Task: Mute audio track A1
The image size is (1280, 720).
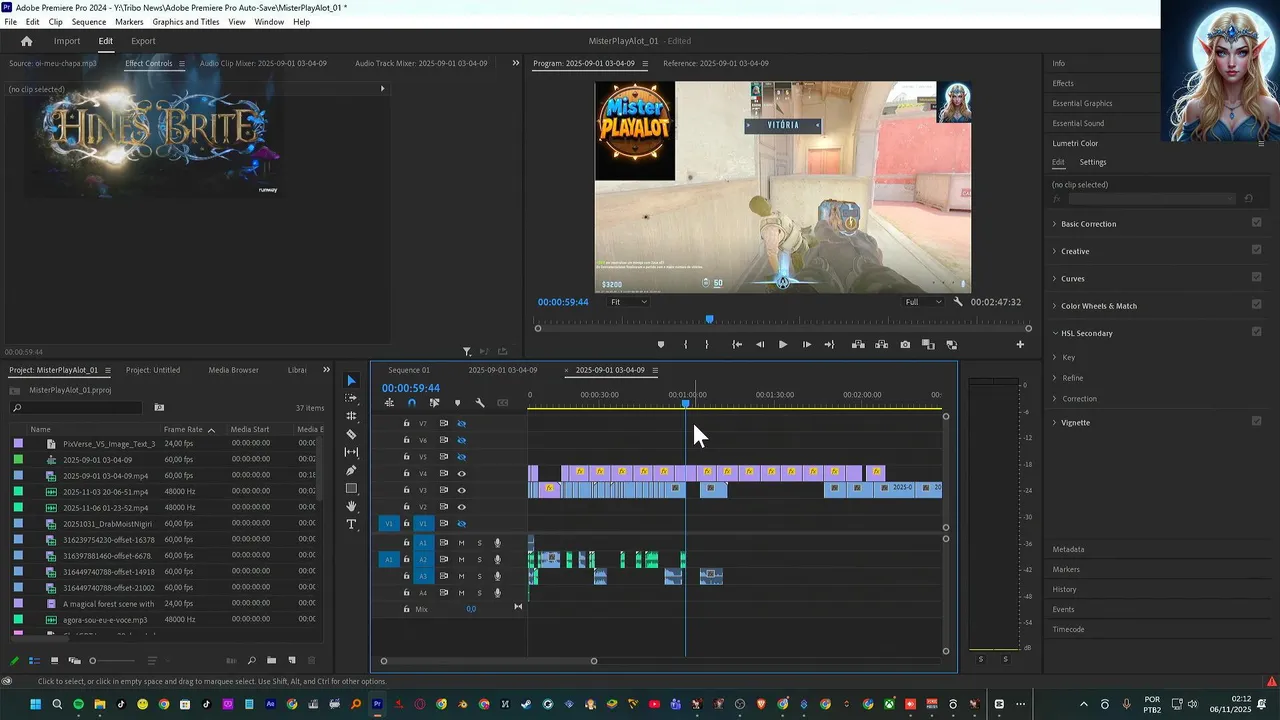Action: click(x=461, y=543)
